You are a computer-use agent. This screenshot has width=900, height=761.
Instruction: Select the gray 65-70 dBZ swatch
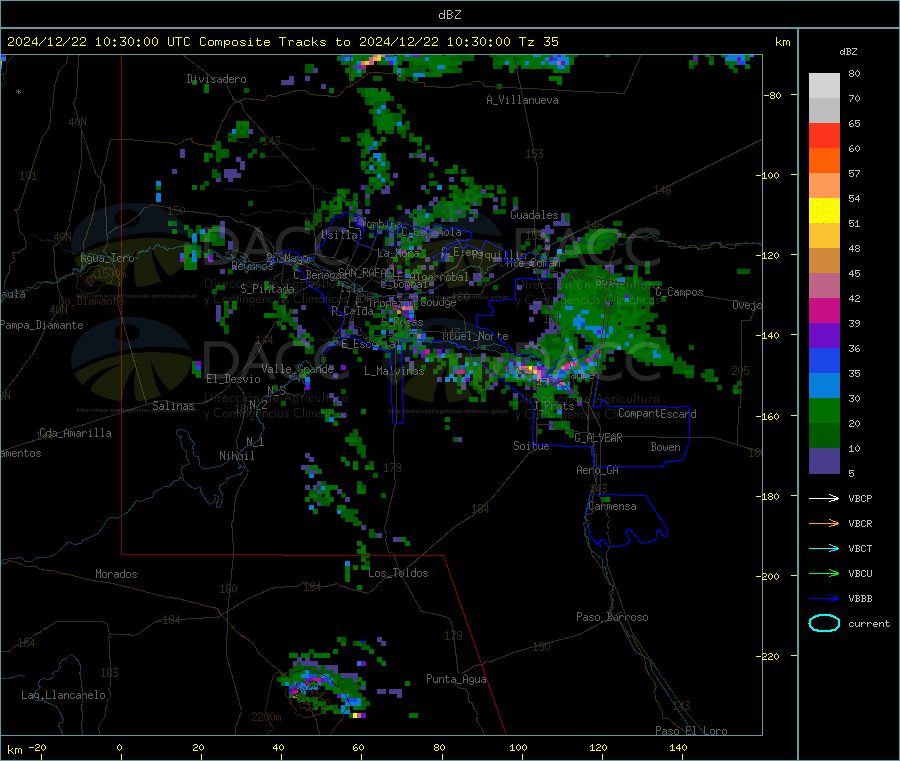824,111
